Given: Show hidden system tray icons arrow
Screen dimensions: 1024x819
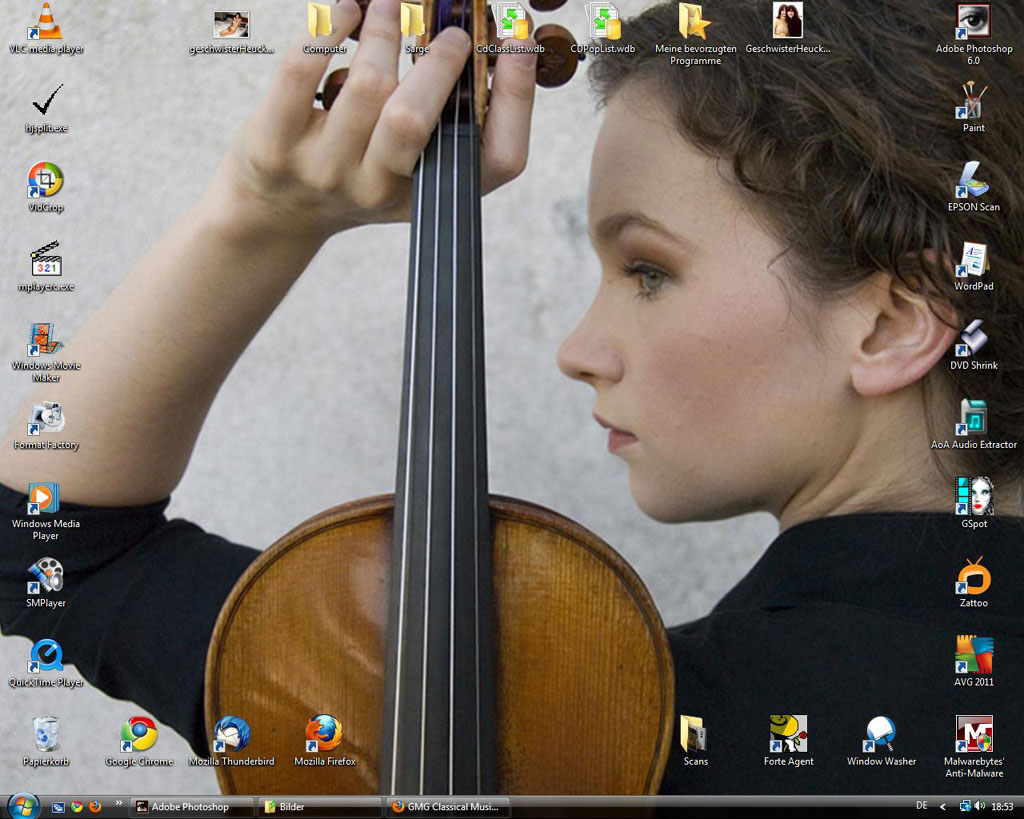Looking at the screenshot, I should coord(943,806).
